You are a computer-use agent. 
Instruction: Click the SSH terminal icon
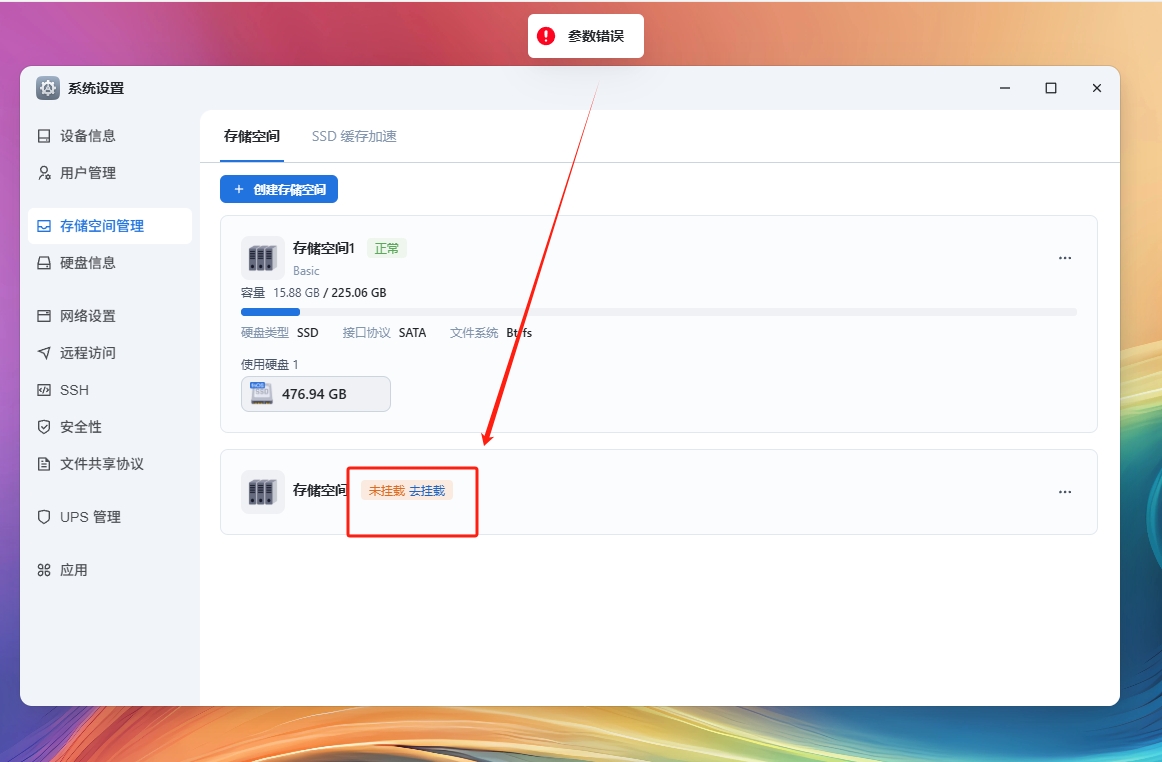(44, 390)
